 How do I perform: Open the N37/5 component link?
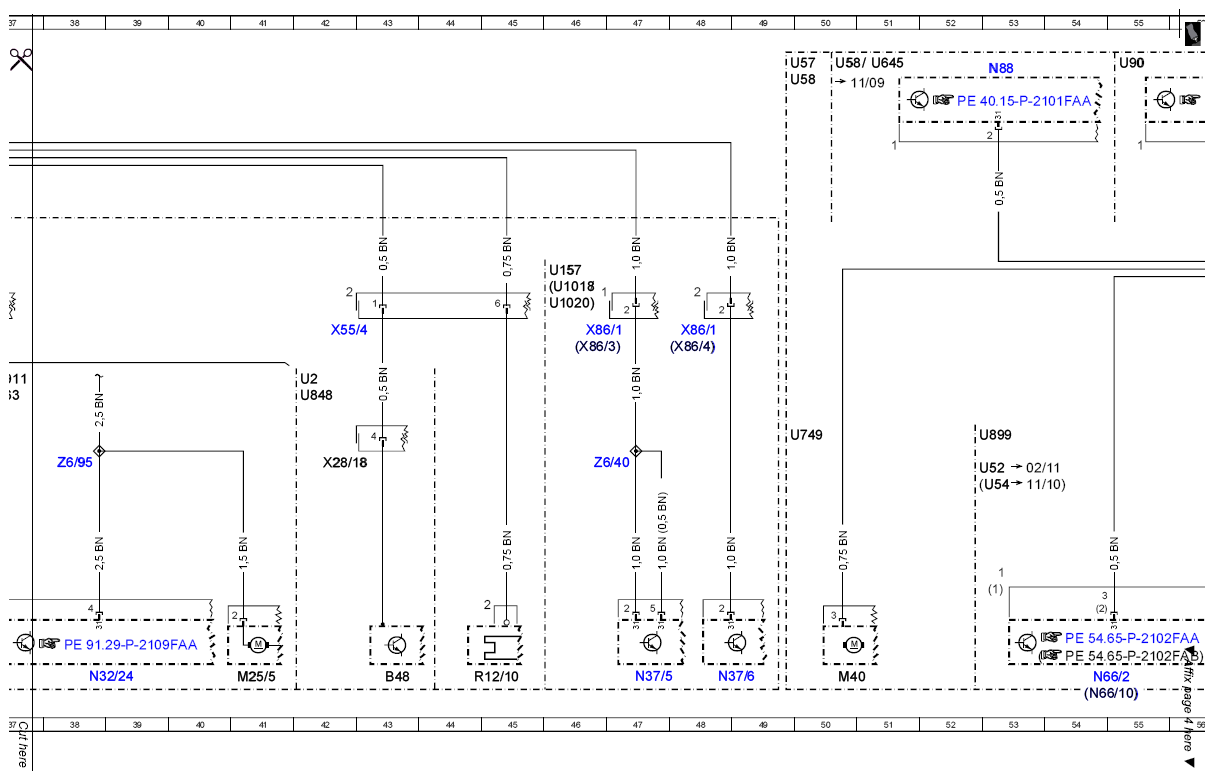pyautogui.click(x=652, y=676)
